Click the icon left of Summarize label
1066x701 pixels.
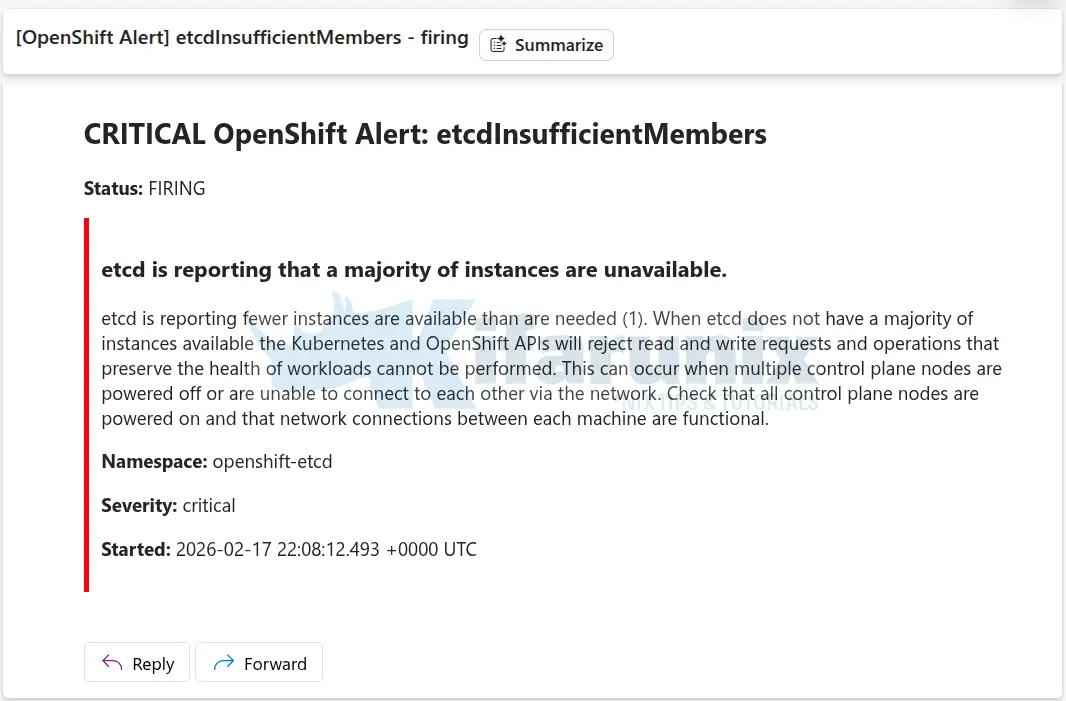pyautogui.click(x=497, y=45)
